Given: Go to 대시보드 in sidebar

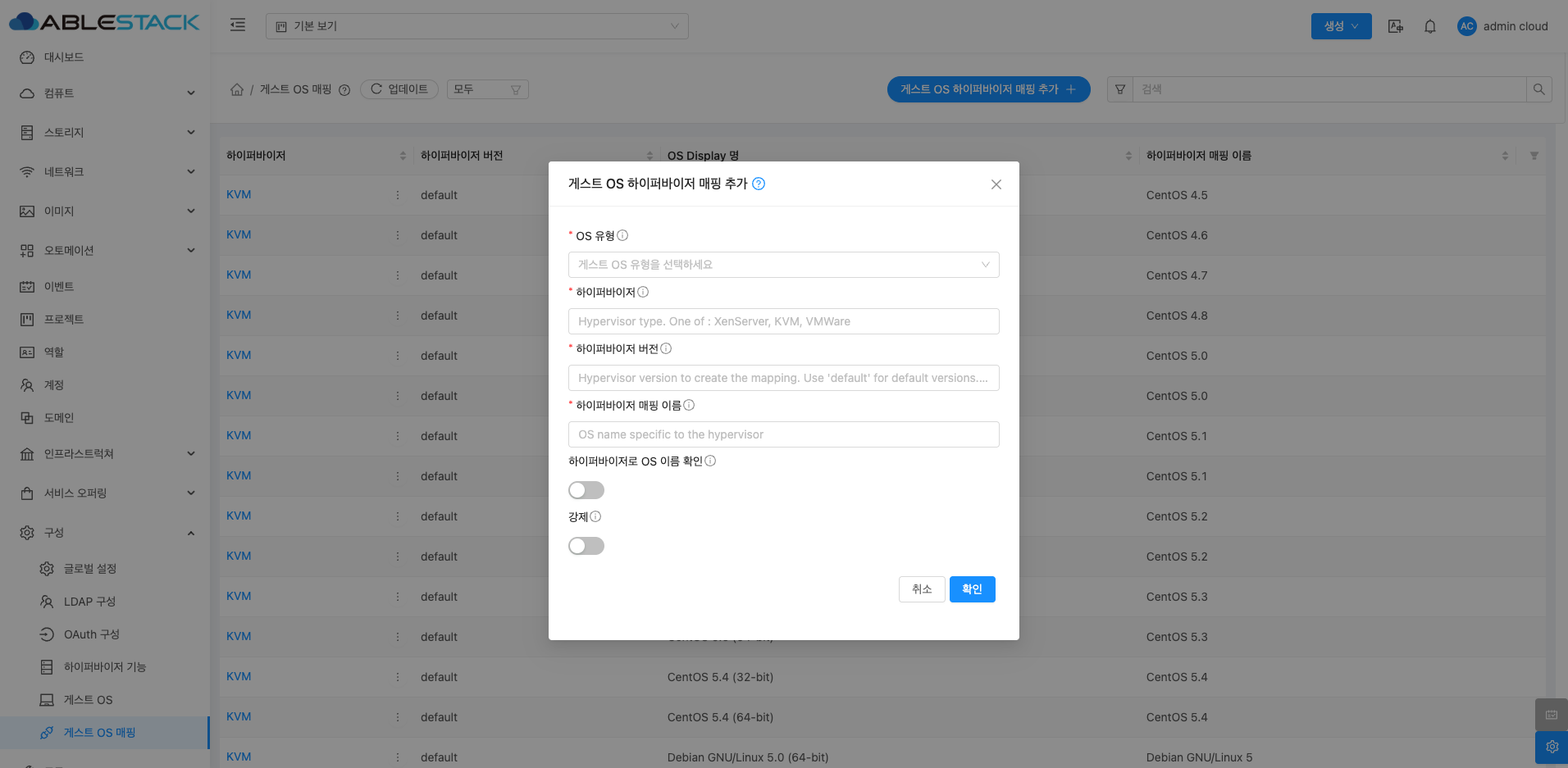Looking at the screenshot, I should click(64, 57).
